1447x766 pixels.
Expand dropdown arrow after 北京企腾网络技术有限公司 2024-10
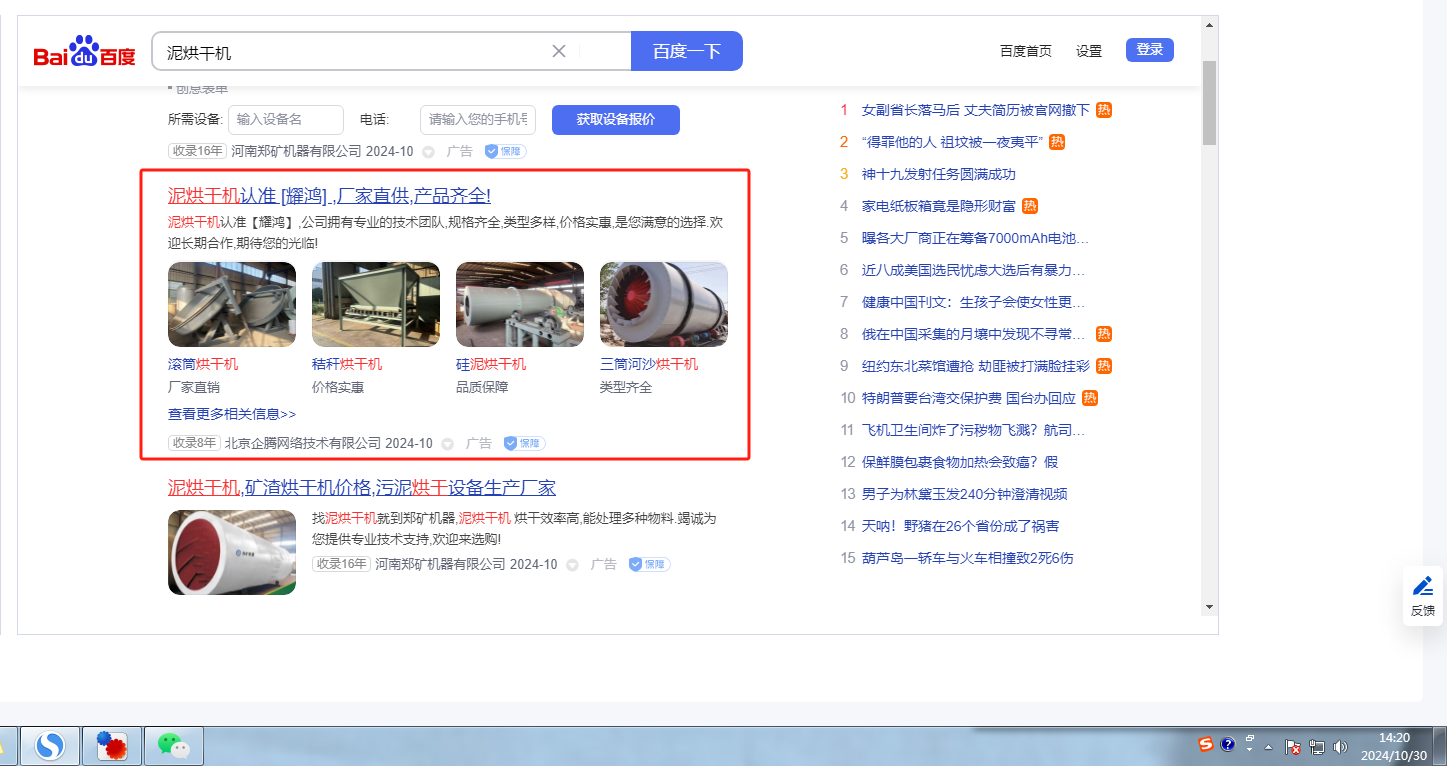(448, 444)
